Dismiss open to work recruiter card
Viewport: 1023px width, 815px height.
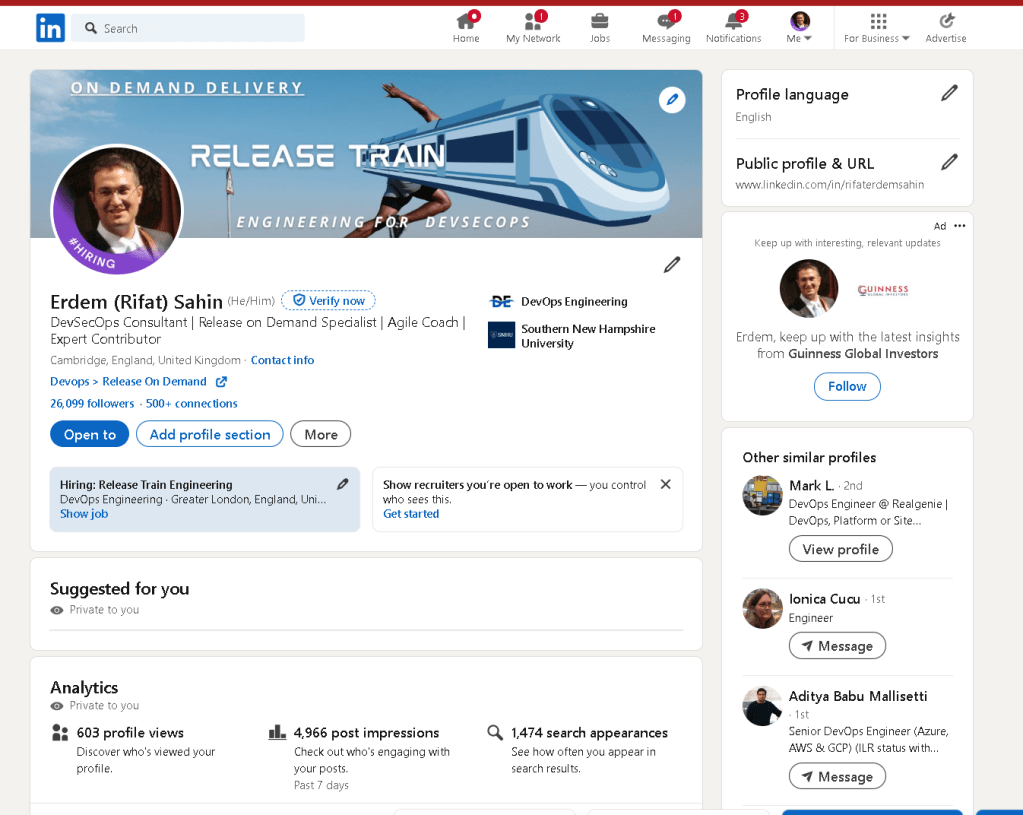(x=665, y=484)
